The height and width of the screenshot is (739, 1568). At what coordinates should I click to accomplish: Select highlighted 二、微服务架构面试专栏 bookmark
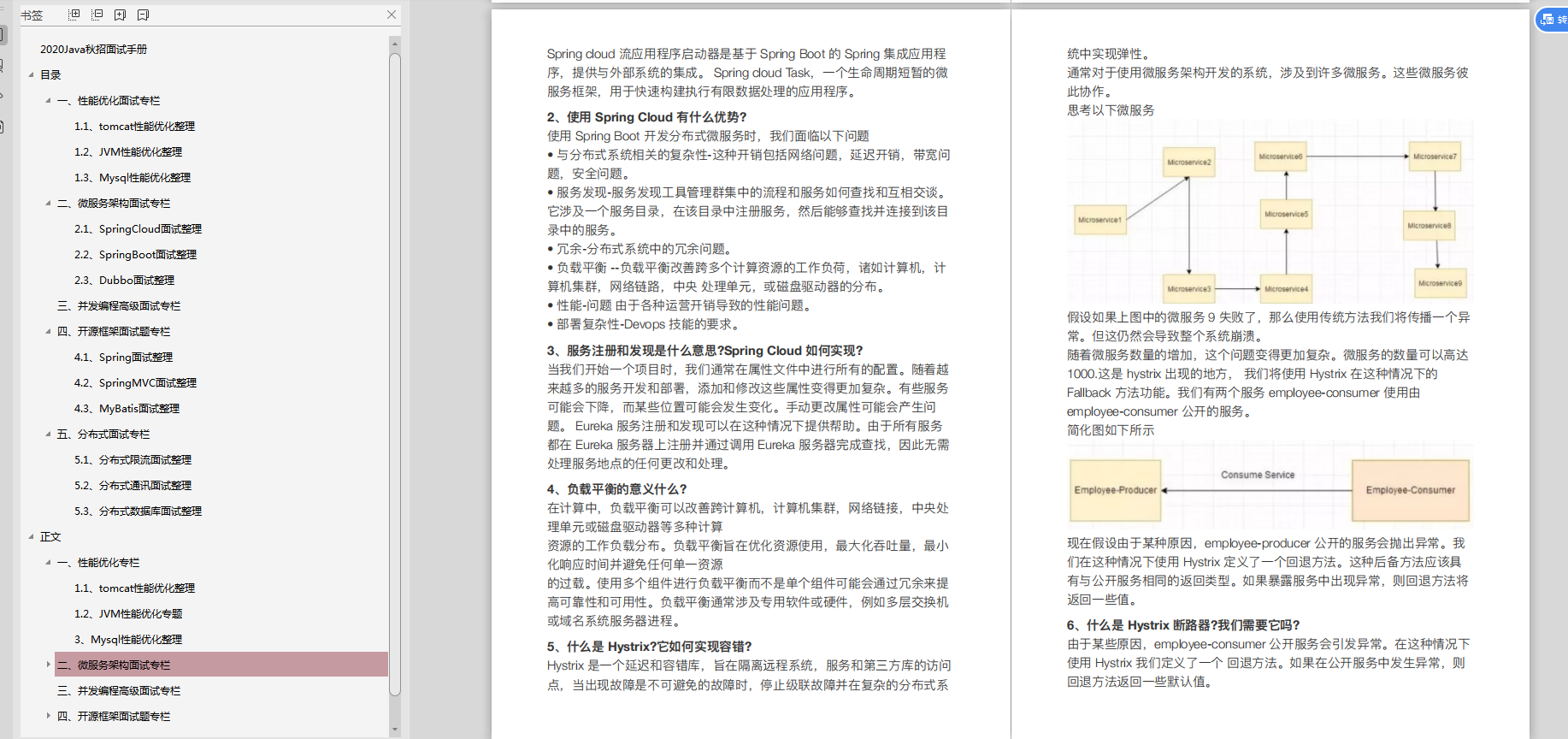point(221,665)
